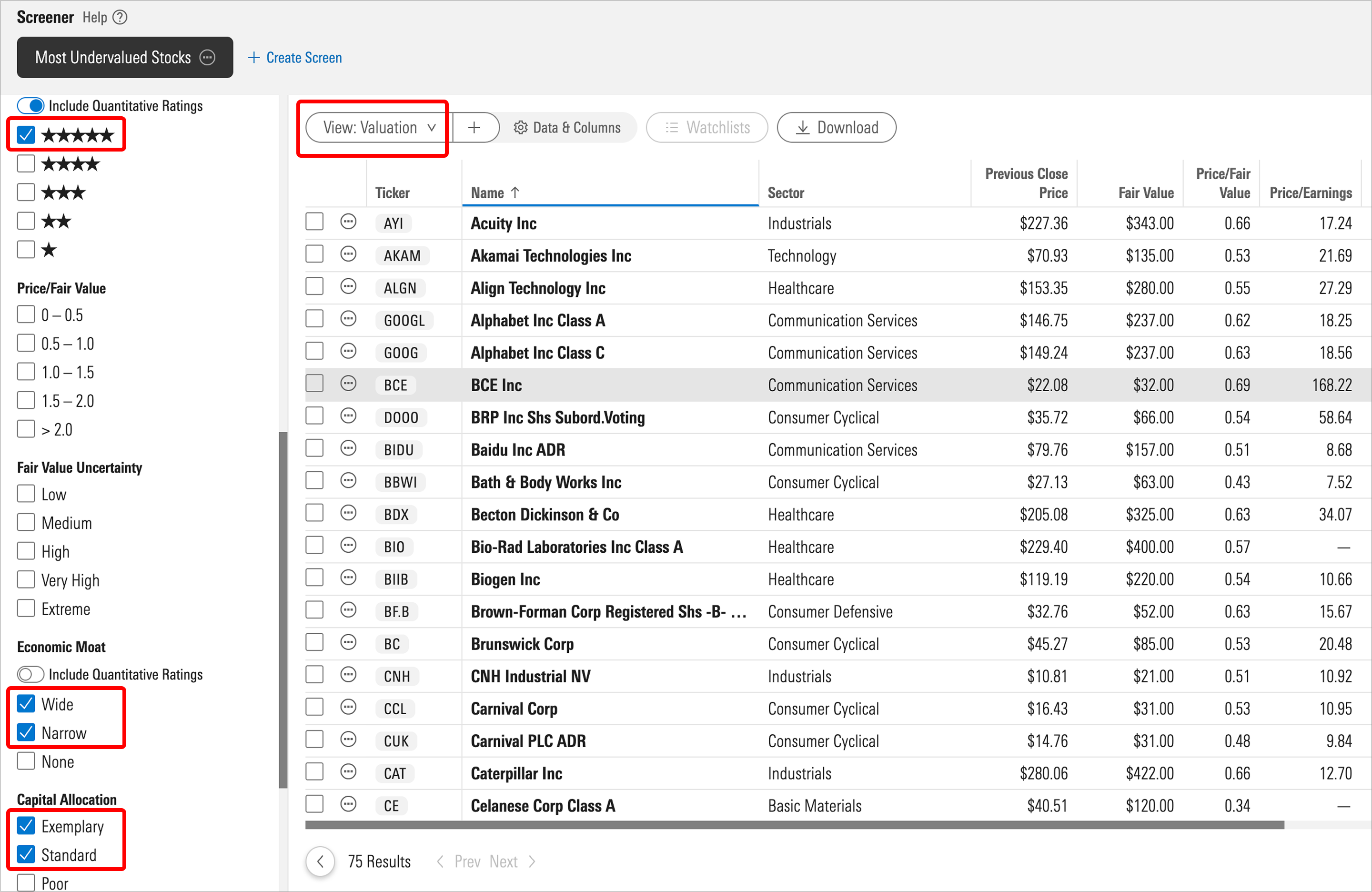The image size is (1372, 892).
Task: Uncheck the Wide economic moat checkbox
Action: [26, 704]
